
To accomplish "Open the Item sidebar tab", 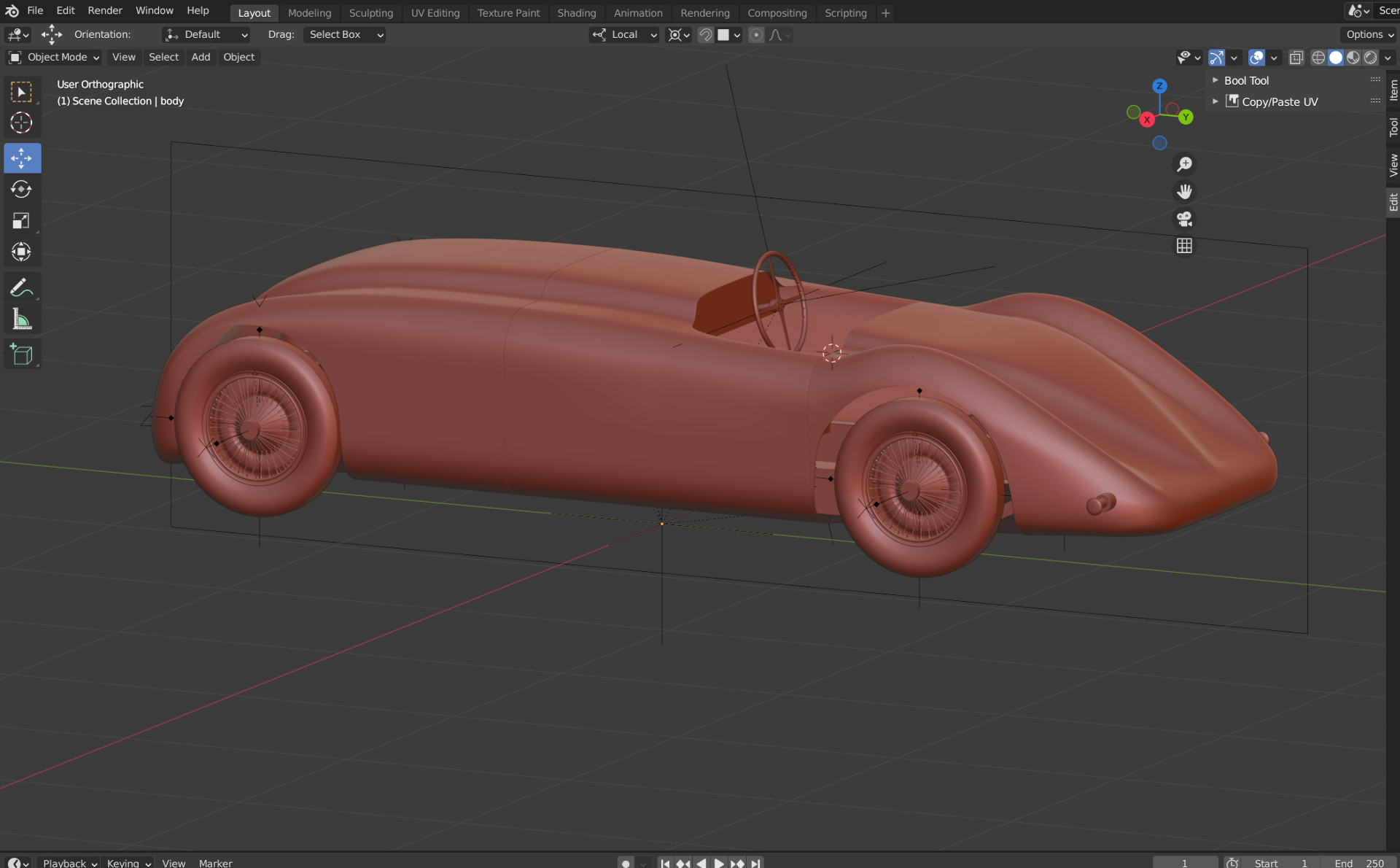I will (x=1393, y=90).
